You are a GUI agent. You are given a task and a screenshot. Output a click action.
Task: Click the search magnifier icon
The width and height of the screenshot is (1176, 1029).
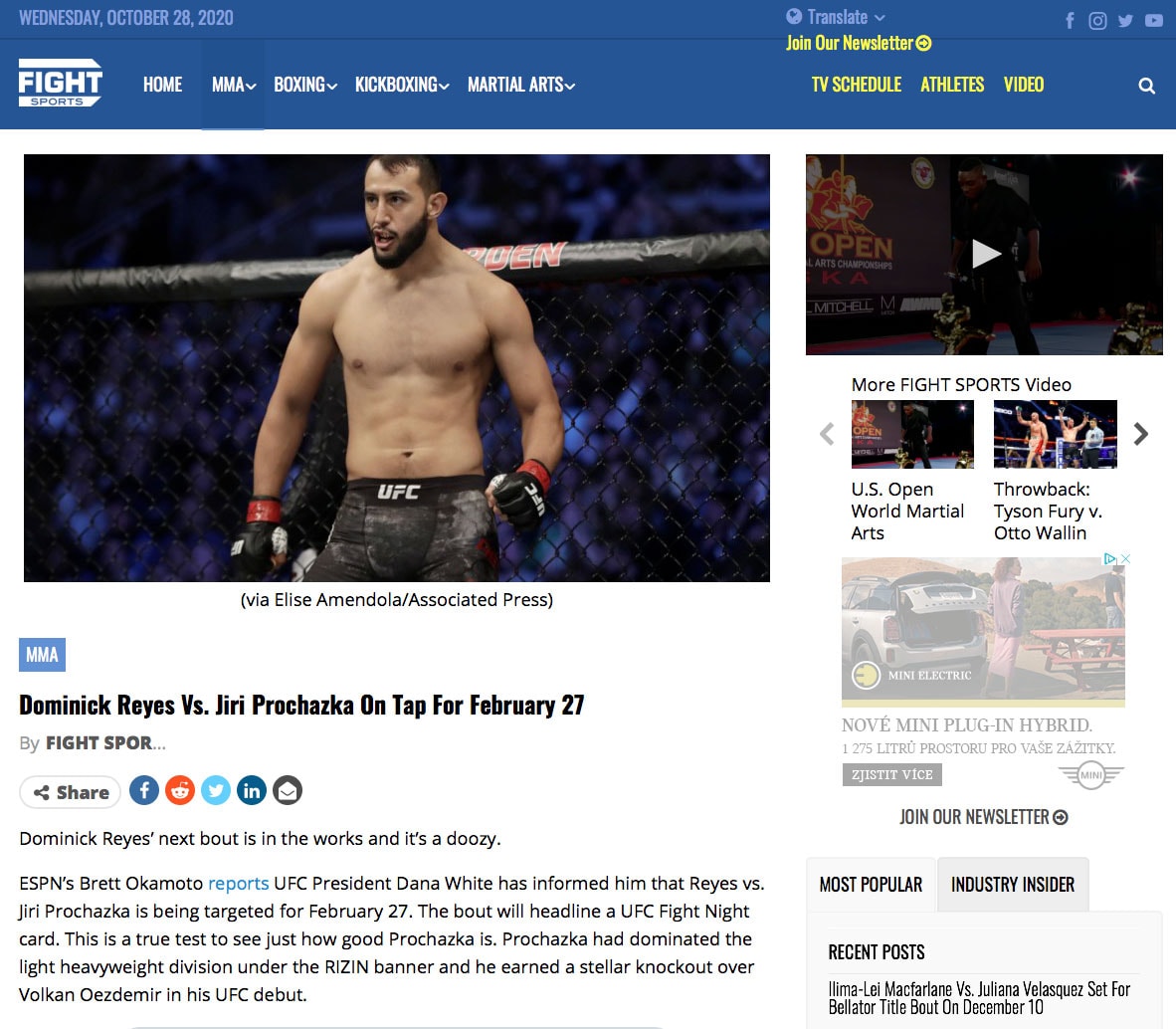pos(1146,86)
